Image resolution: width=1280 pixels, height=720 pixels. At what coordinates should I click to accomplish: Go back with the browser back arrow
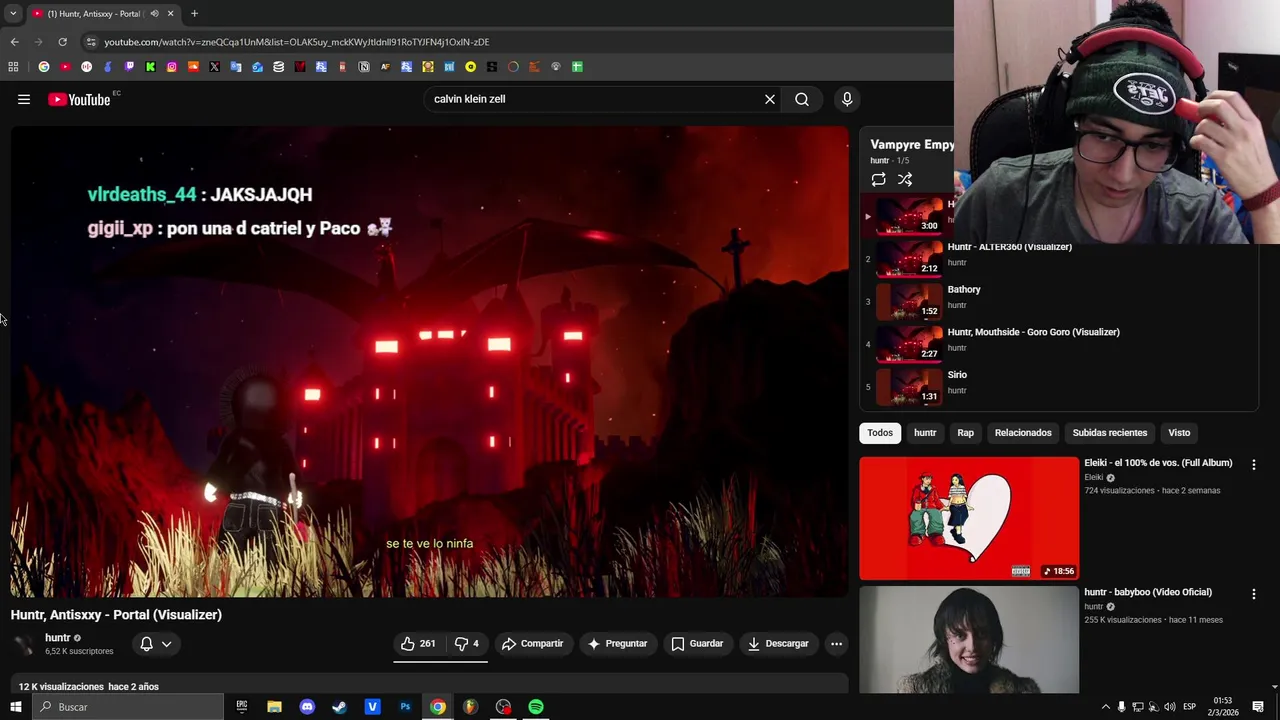[x=14, y=42]
